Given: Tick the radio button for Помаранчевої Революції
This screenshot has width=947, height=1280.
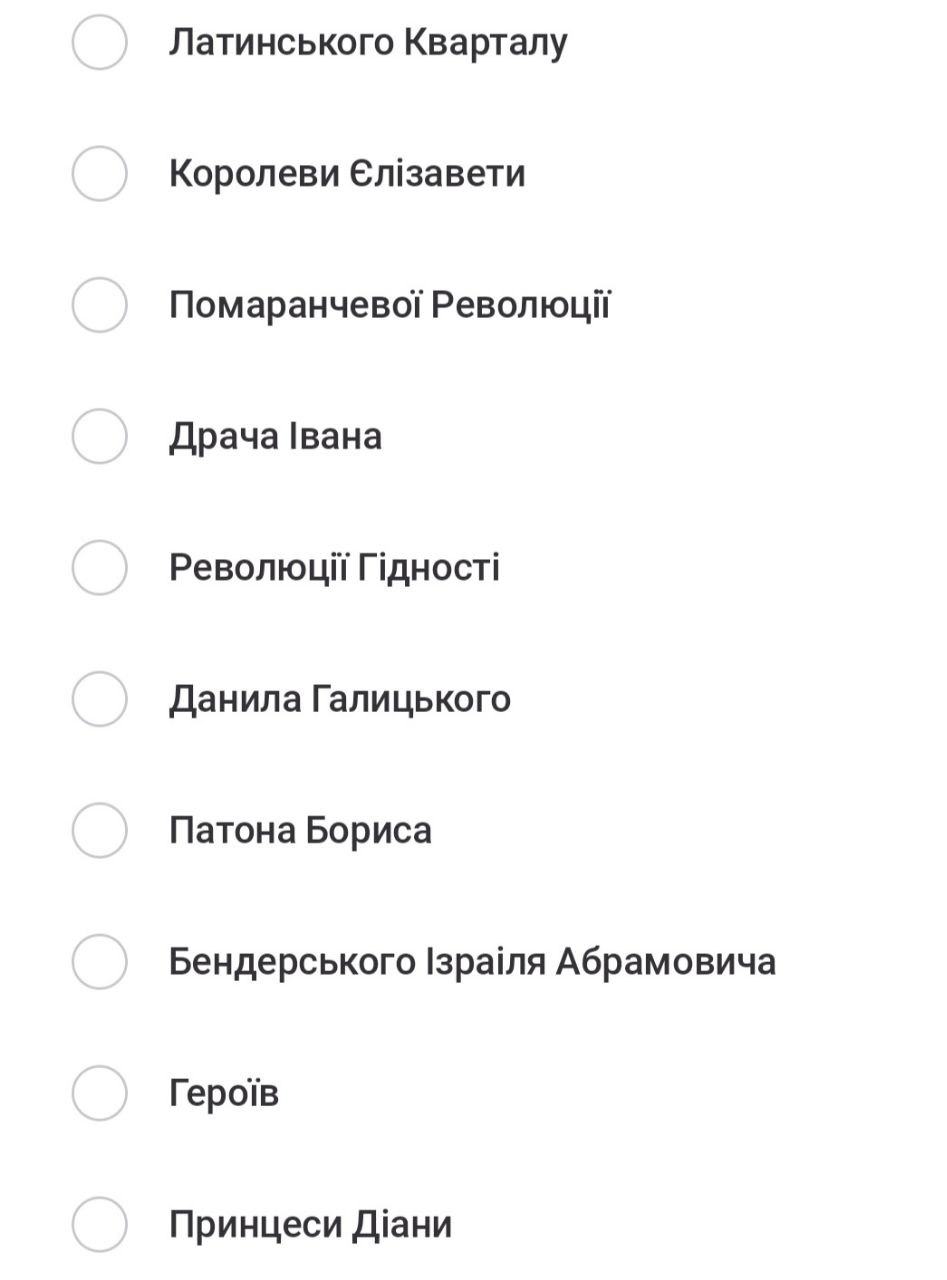Looking at the screenshot, I should point(99,304).
